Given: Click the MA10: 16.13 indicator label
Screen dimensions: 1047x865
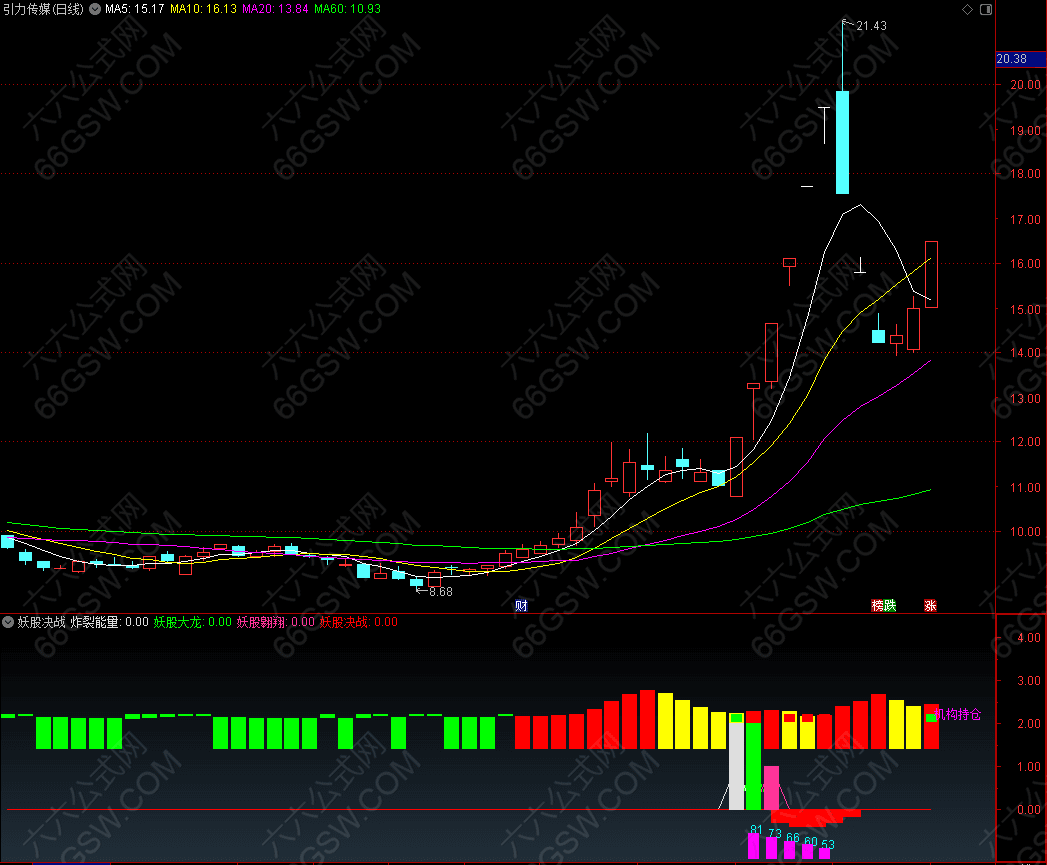Looking at the screenshot, I should tap(203, 9).
